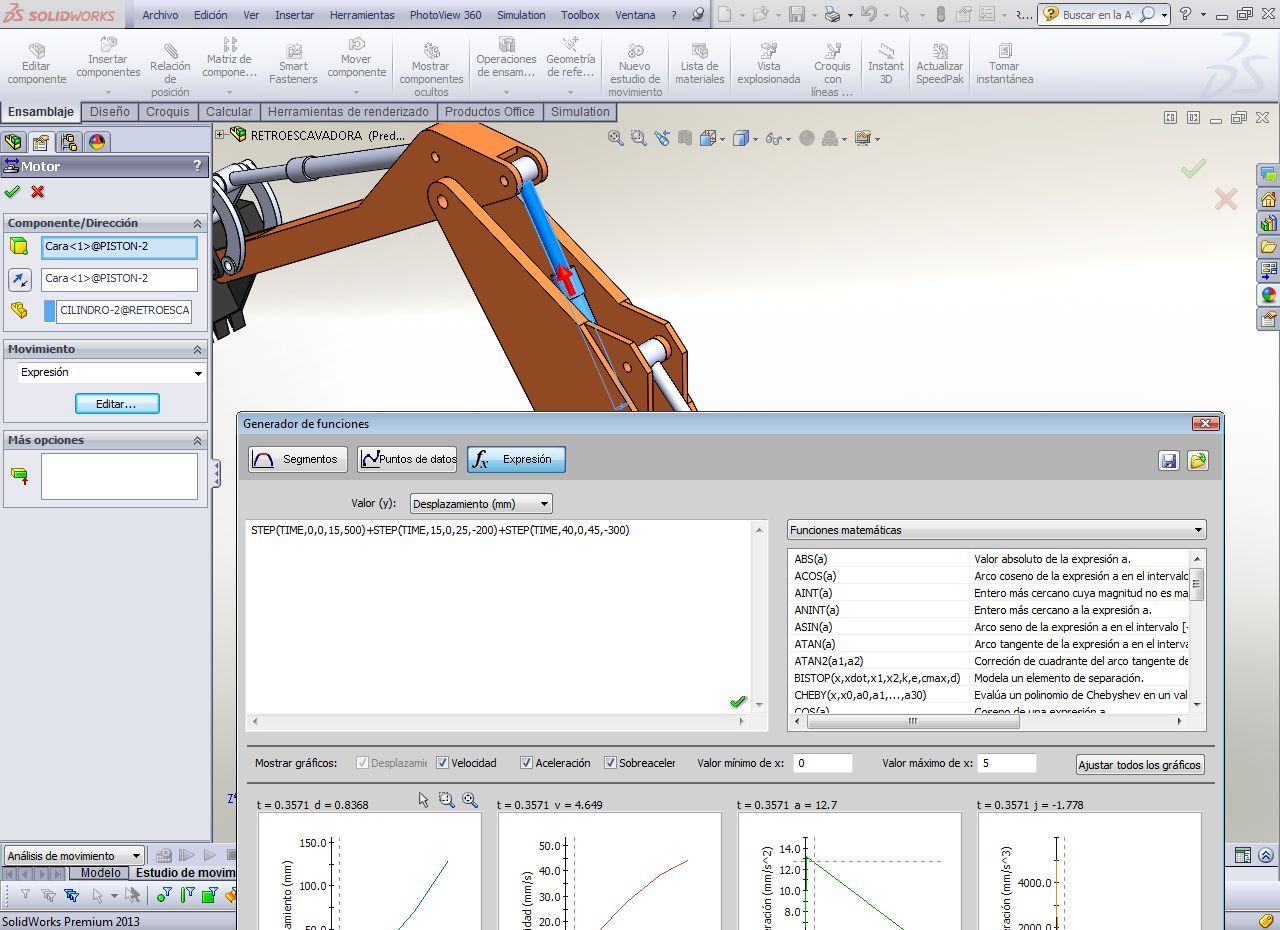Switch to Herramientas de renderizado tab
Screen dimensions: 1280x930
[348, 112]
